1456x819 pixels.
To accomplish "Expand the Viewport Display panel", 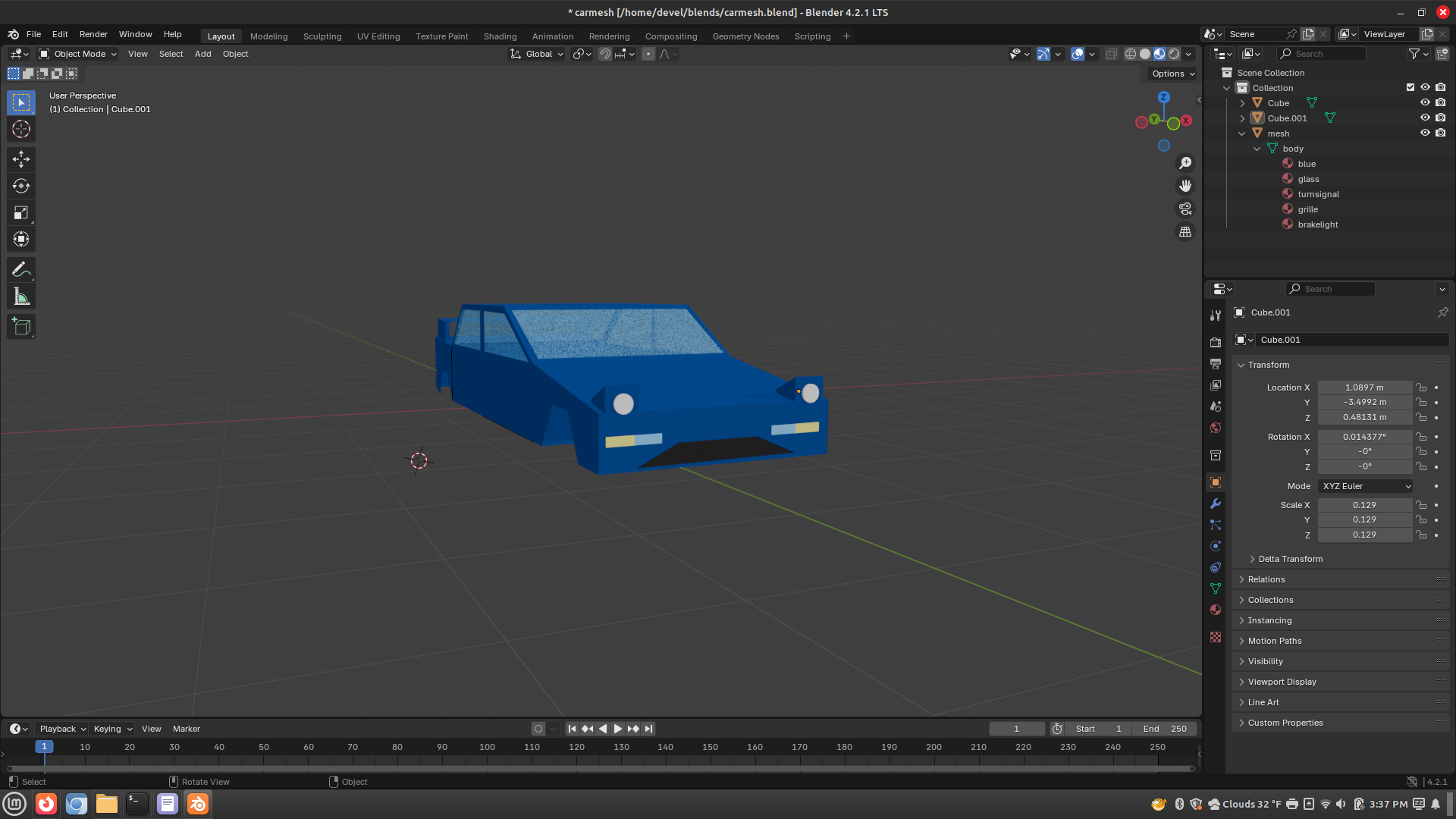I will click(x=1282, y=682).
